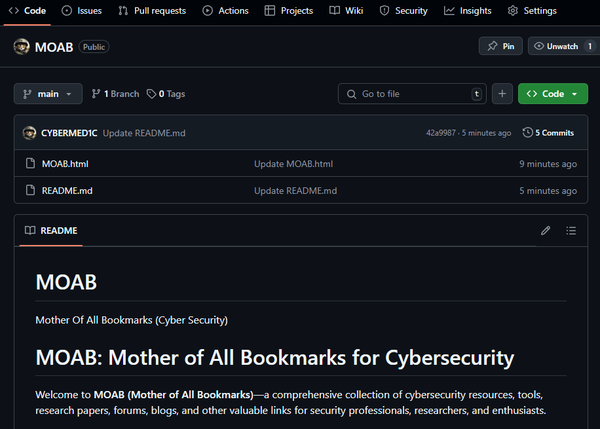
Task: Switch to the Pull requests tab
Action: (151, 11)
